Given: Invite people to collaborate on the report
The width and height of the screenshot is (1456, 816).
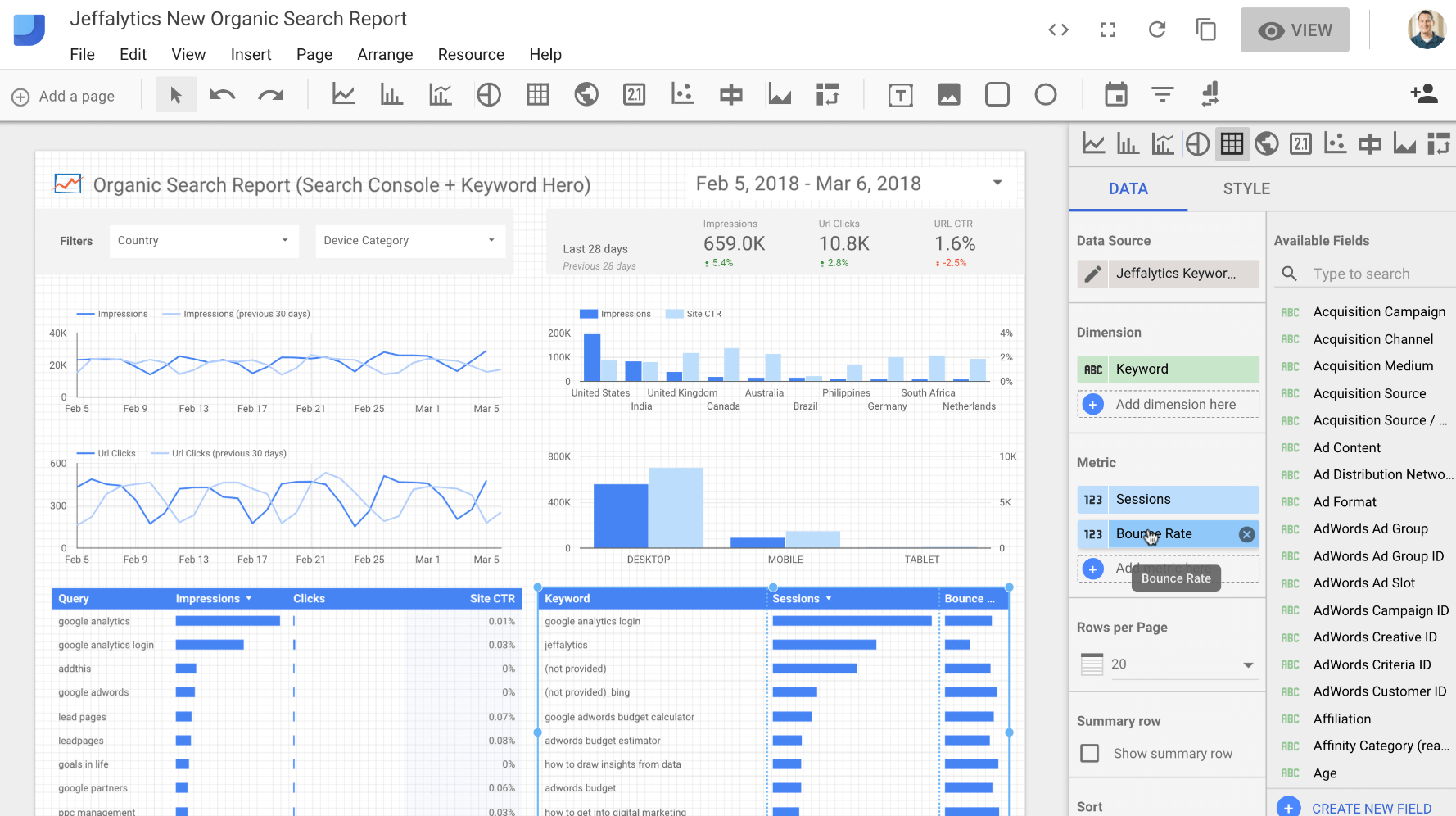Looking at the screenshot, I should point(1425,94).
